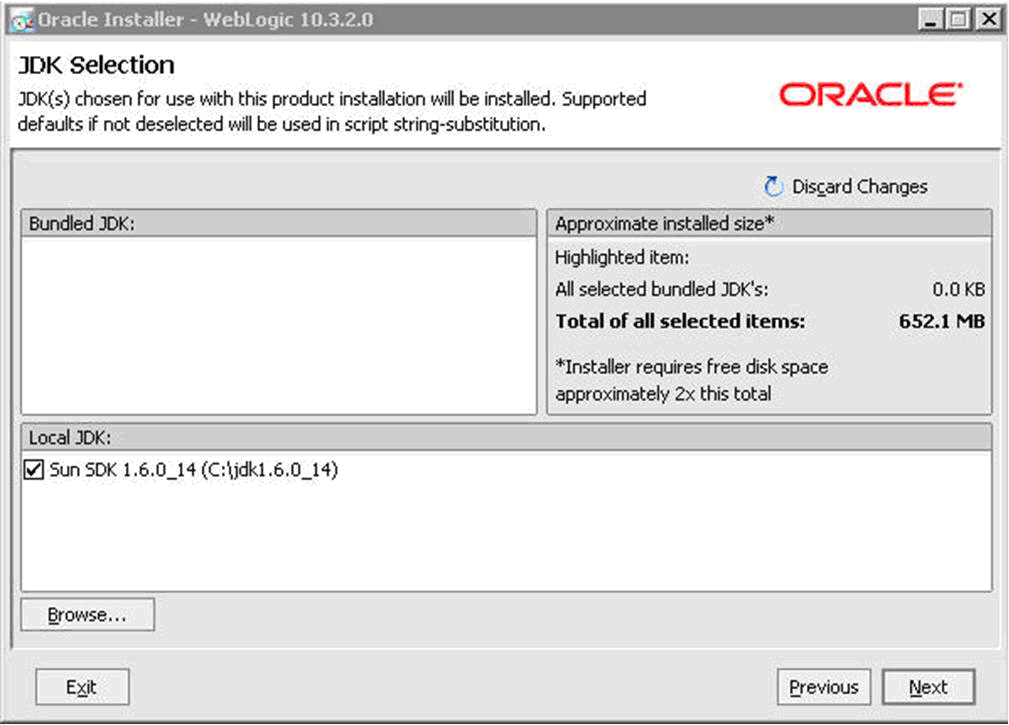Click the Exit button
This screenshot has height=725, width=1009.
[x=82, y=687]
